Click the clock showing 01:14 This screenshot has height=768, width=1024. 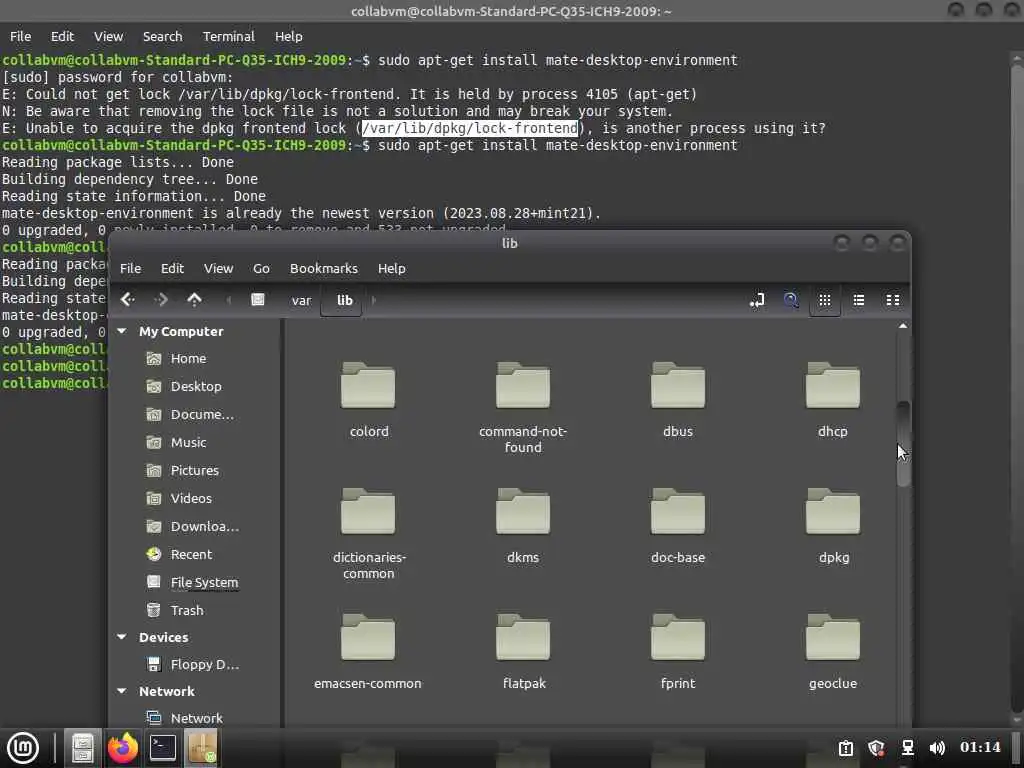(x=980, y=748)
